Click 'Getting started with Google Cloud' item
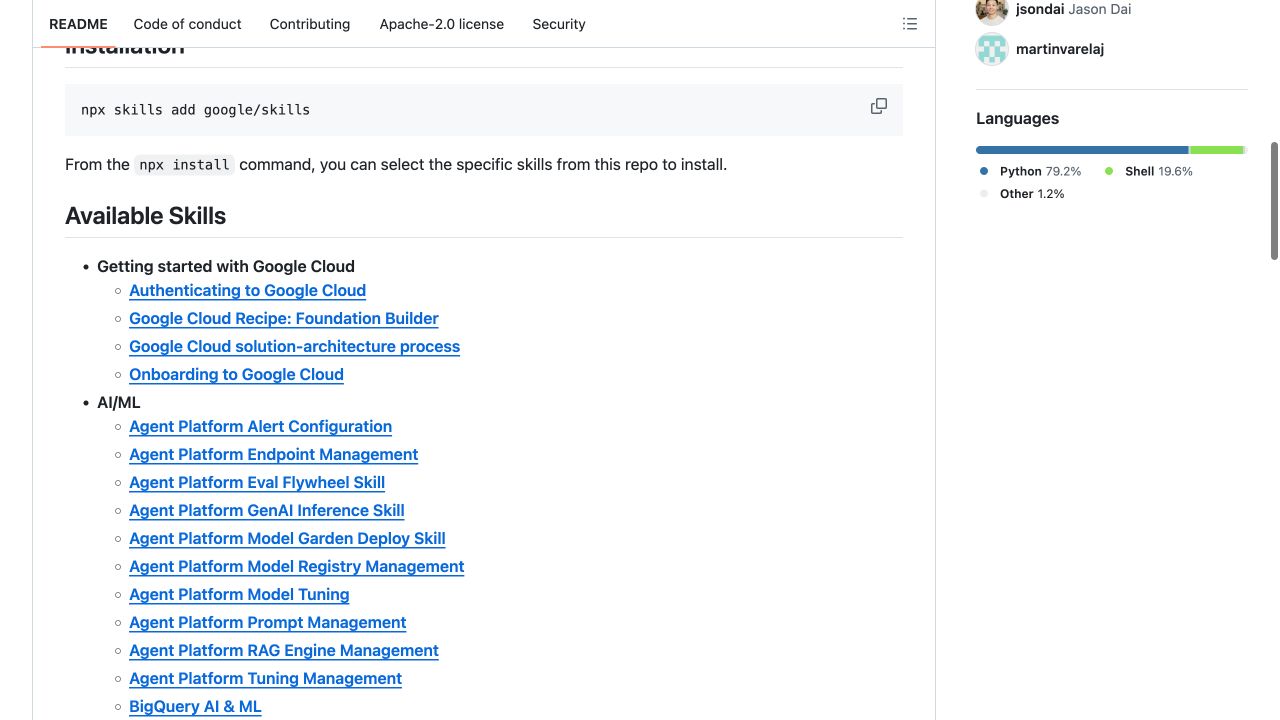Screen dimensions: 1280x720 click(x=226, y=266)
